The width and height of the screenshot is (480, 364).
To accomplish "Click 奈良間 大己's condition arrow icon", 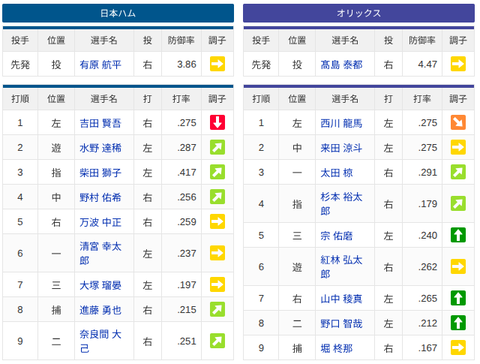I will (x=217, y=341).
